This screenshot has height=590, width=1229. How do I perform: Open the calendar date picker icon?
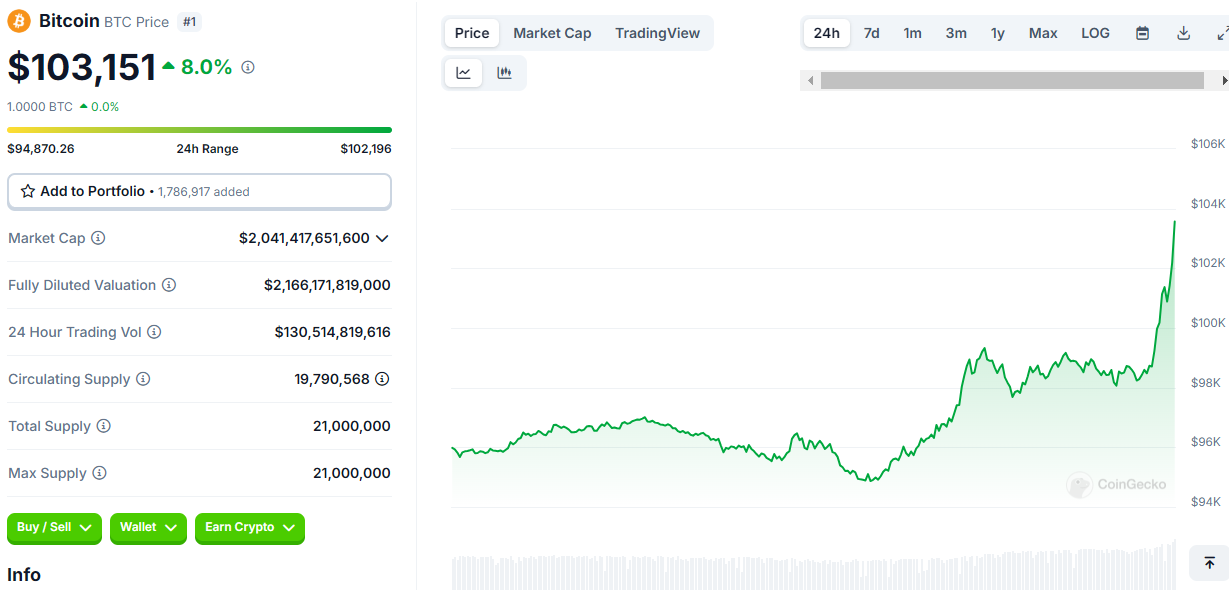pos(1142,33)
